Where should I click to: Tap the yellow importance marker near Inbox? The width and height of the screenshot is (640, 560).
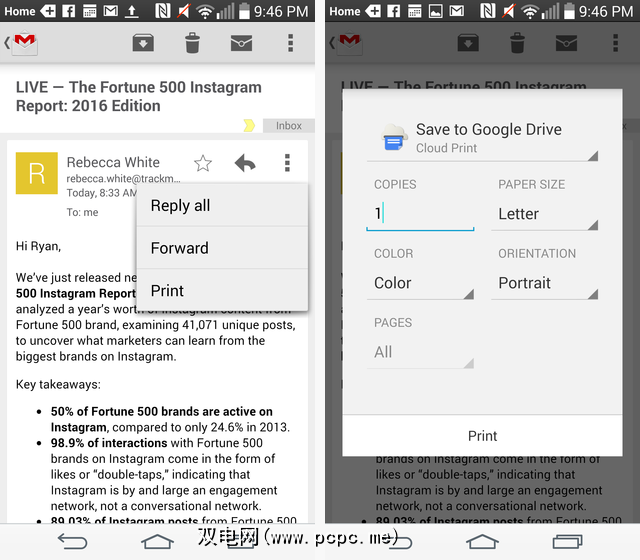tap(249, 125)
